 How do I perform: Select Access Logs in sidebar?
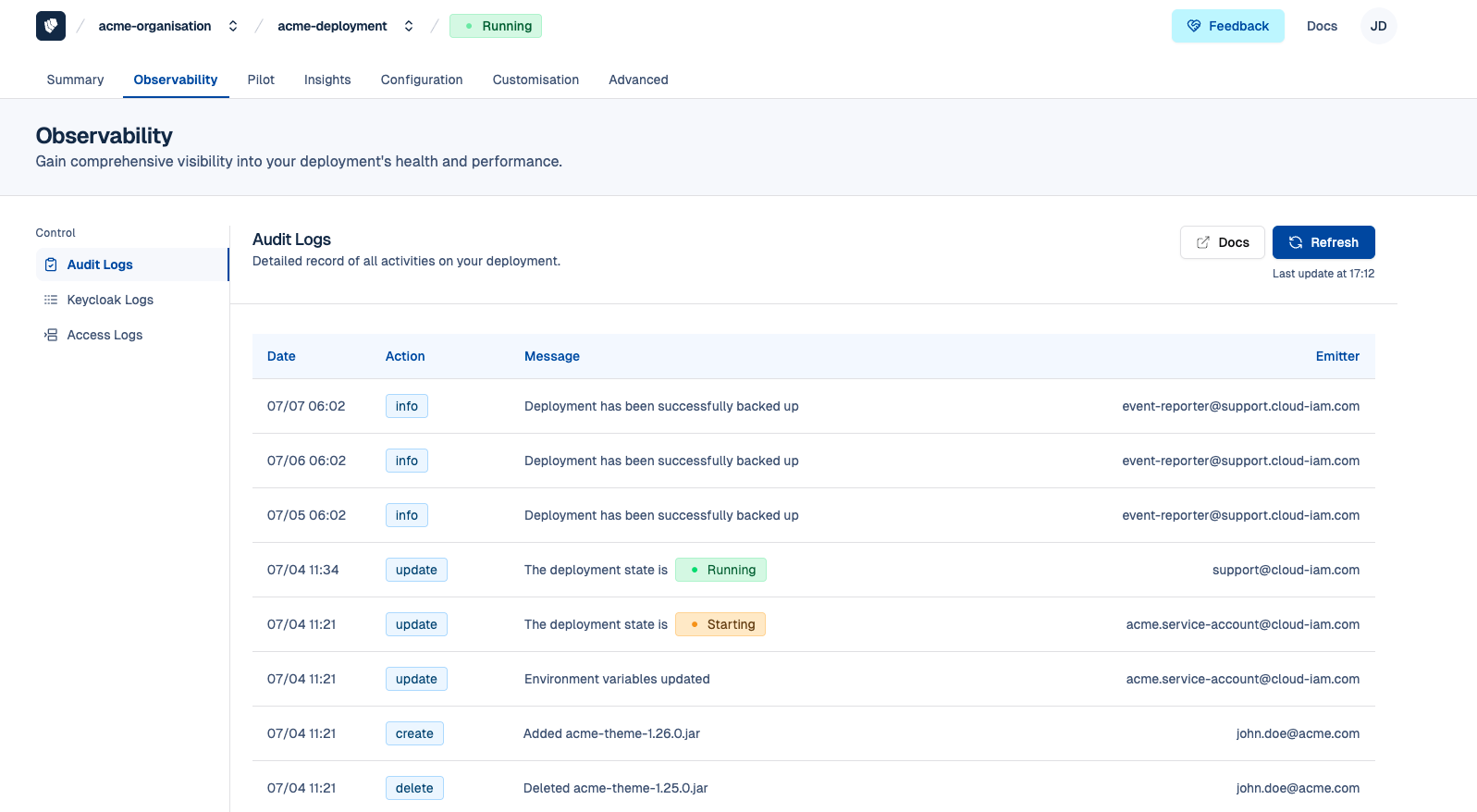[x=131, y=335]
